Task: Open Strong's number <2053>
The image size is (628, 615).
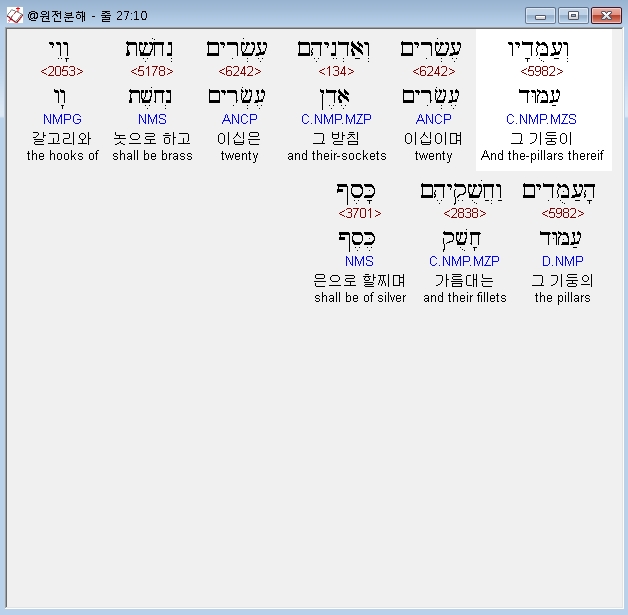Action: pos(62,71)
